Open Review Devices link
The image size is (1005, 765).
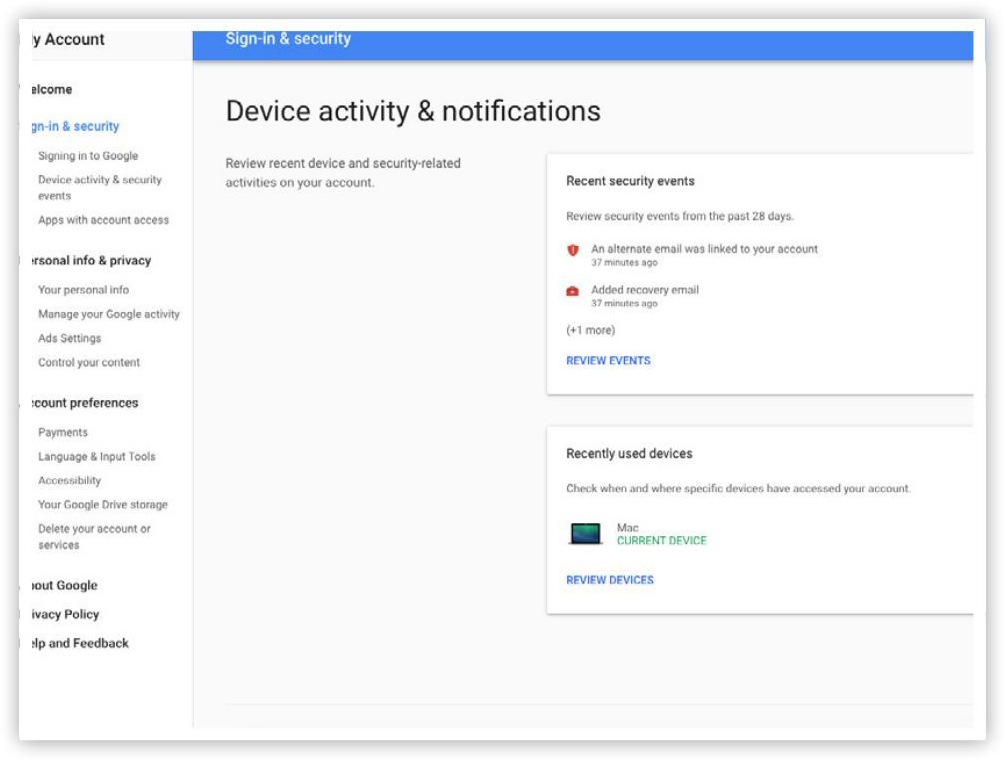tap(610, 580)
